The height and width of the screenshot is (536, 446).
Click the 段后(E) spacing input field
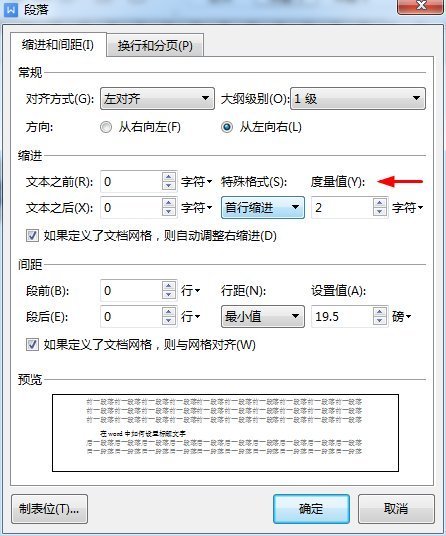[131, 317]
